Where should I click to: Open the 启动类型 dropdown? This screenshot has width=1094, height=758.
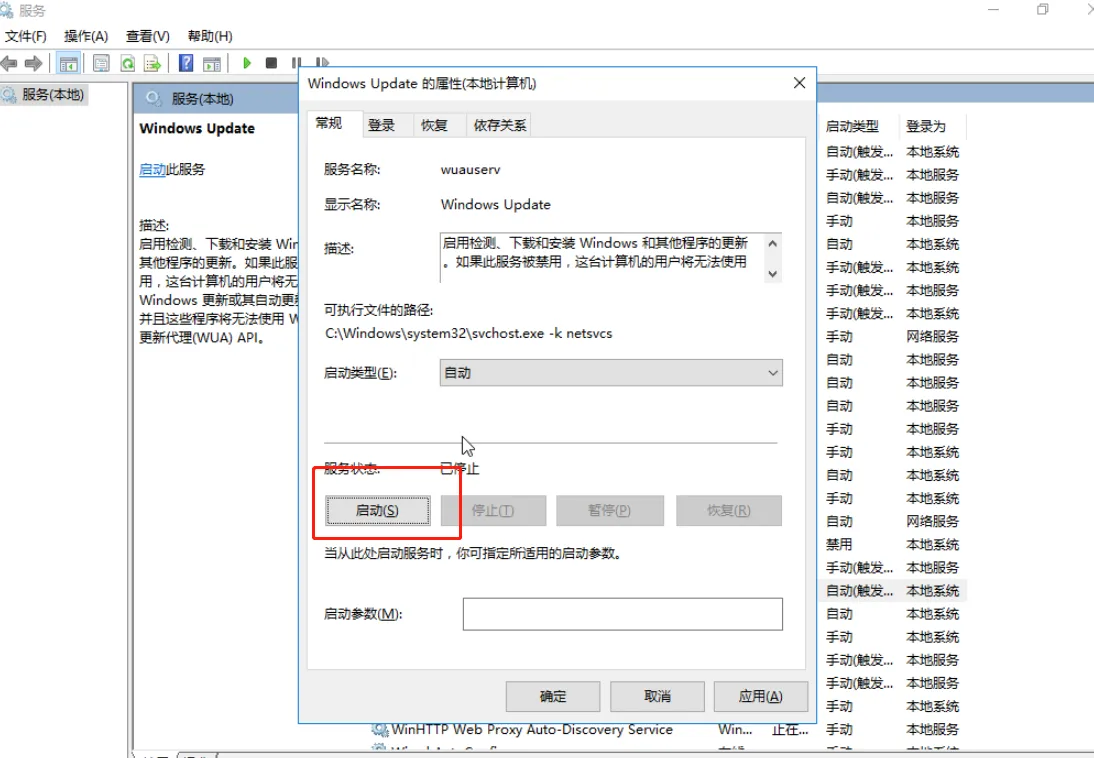pyautogui.click(x=772, y=372)
